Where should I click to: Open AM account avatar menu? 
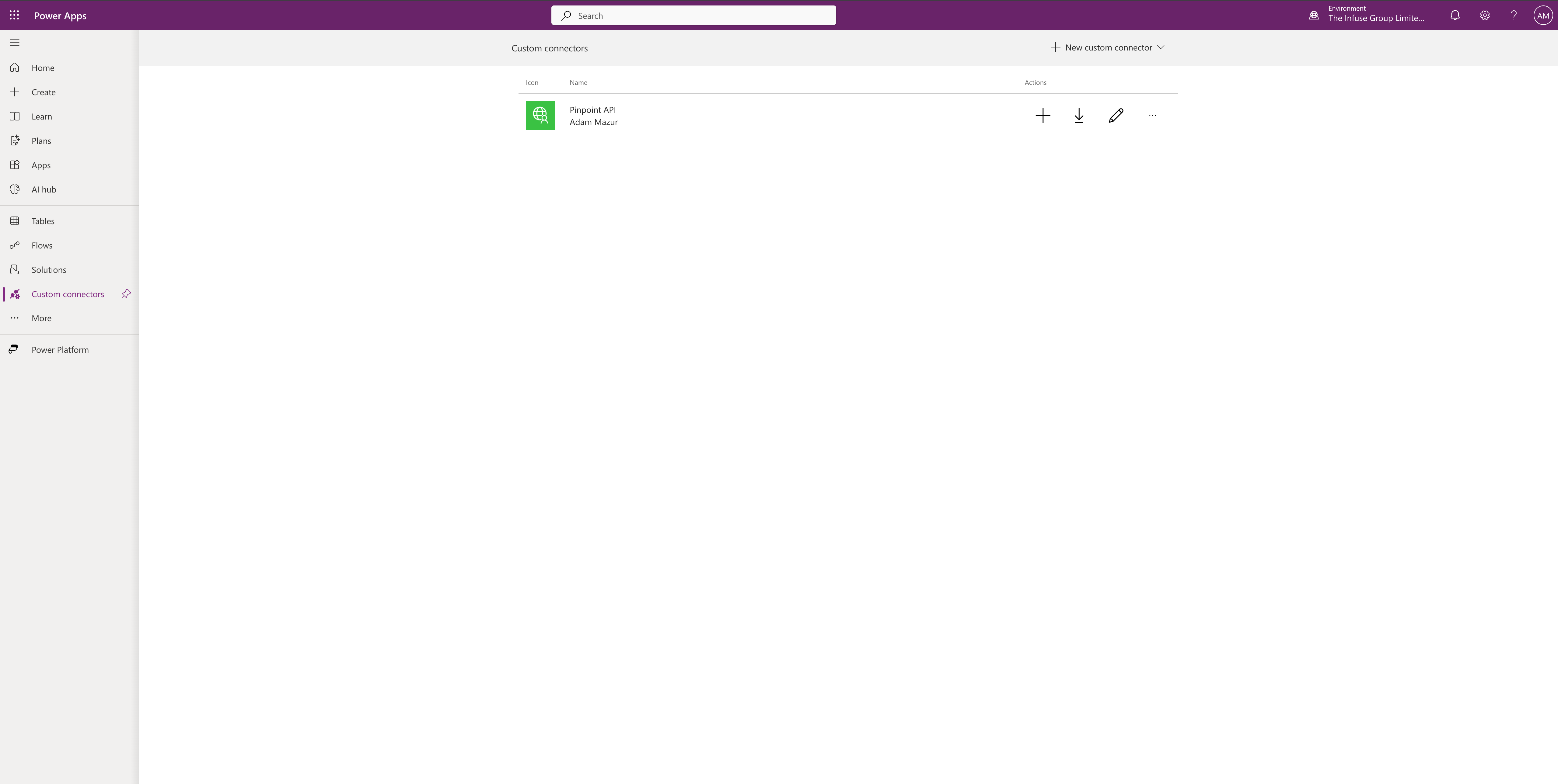1543,16
